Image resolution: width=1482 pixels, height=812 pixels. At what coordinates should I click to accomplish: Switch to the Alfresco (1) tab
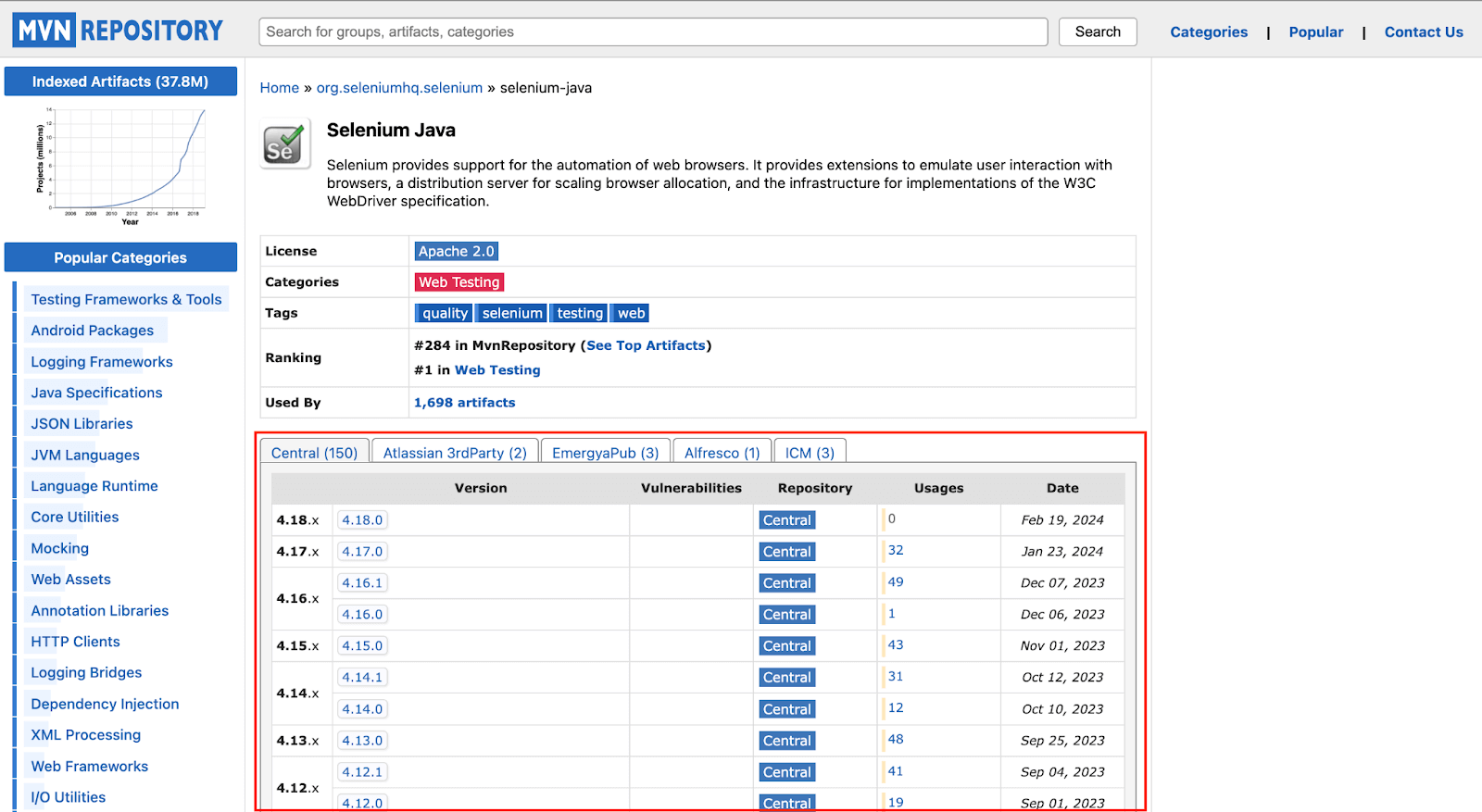[722, 453]
